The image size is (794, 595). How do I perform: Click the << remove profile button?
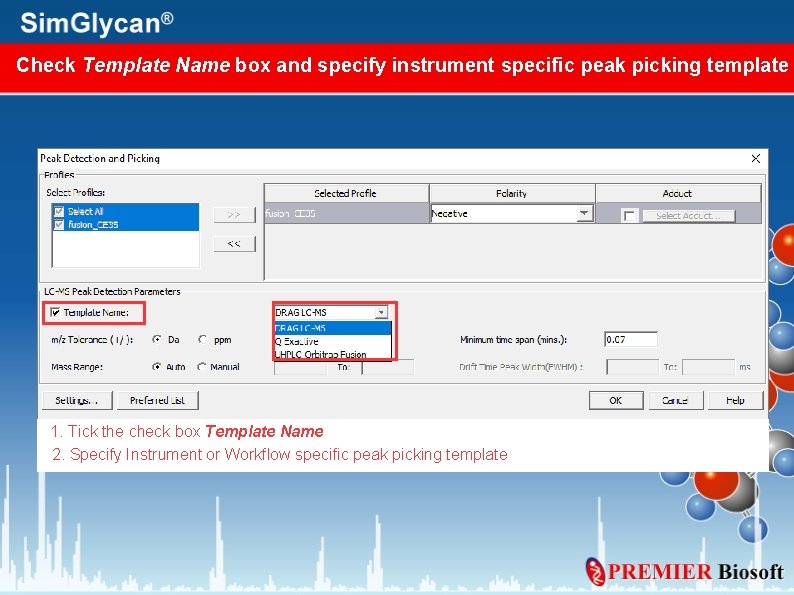234,244
